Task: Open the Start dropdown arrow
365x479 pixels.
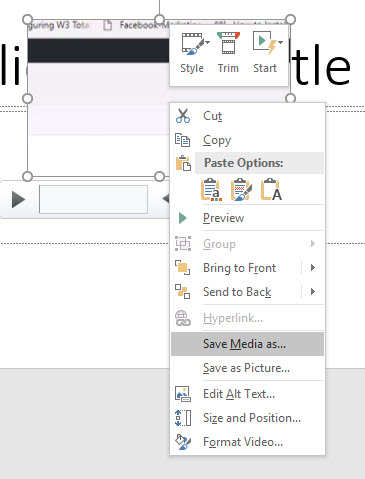Action: 281,42
